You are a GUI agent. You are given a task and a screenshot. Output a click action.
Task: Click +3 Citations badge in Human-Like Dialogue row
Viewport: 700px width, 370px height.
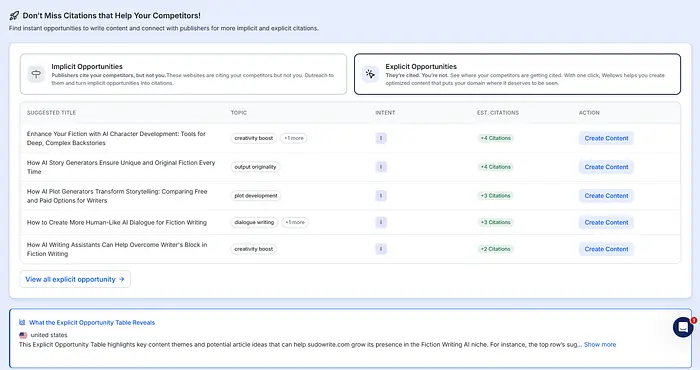pyautogui.click(x=495, y=222)
